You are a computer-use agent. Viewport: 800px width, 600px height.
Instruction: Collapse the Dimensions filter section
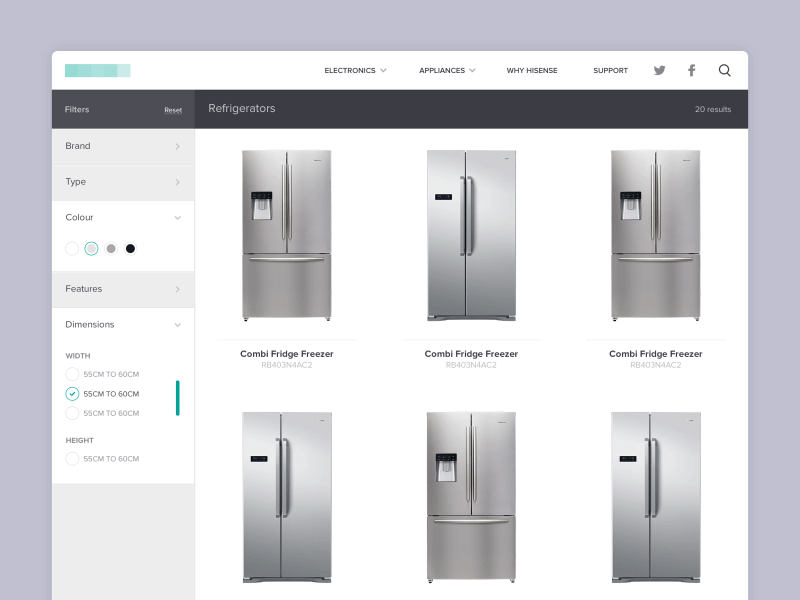click(x=123, y=324)
